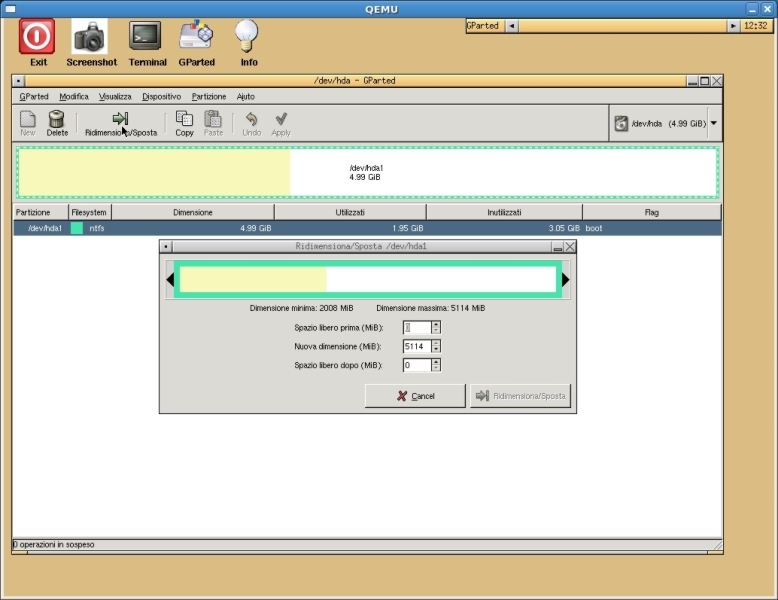Viewport: 778px width, 600px height.
Task: Increase Nuova dimensione with up arrow
Action: point(436,343)
